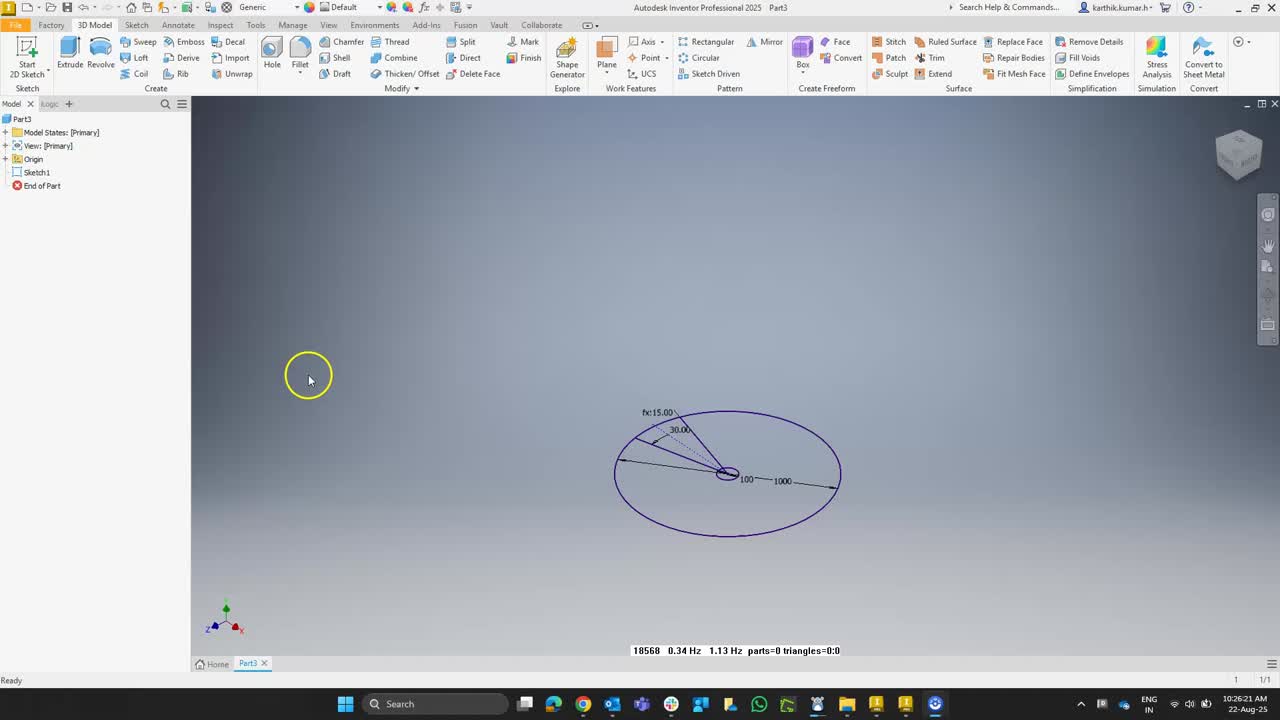Apply the Chamfer tool
Viewport: 1280px width, 720px height.
(x=341, y=42)
